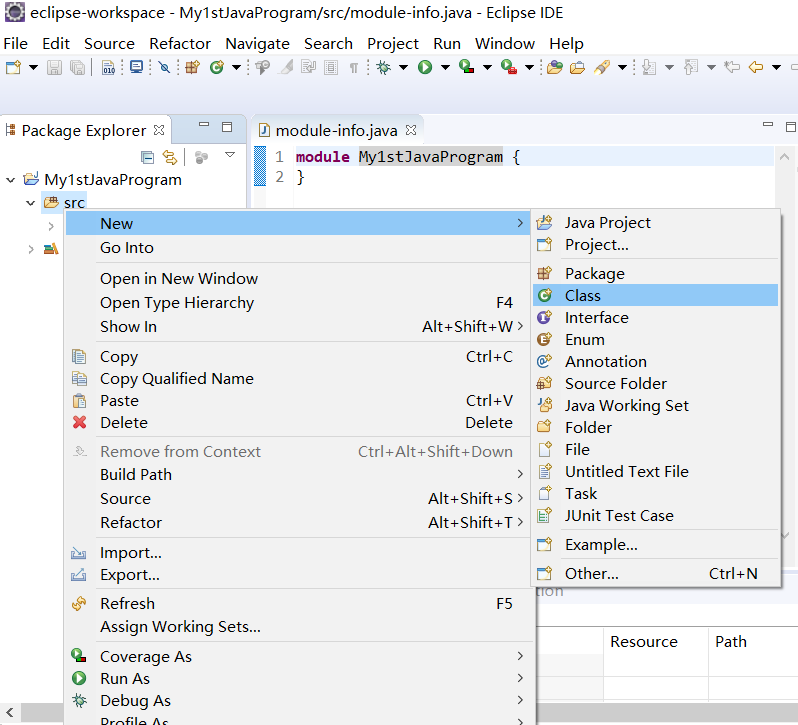Click the New wizard toolbar icon
The height and width of the screenshot is (725, 798).
[13, 67]
